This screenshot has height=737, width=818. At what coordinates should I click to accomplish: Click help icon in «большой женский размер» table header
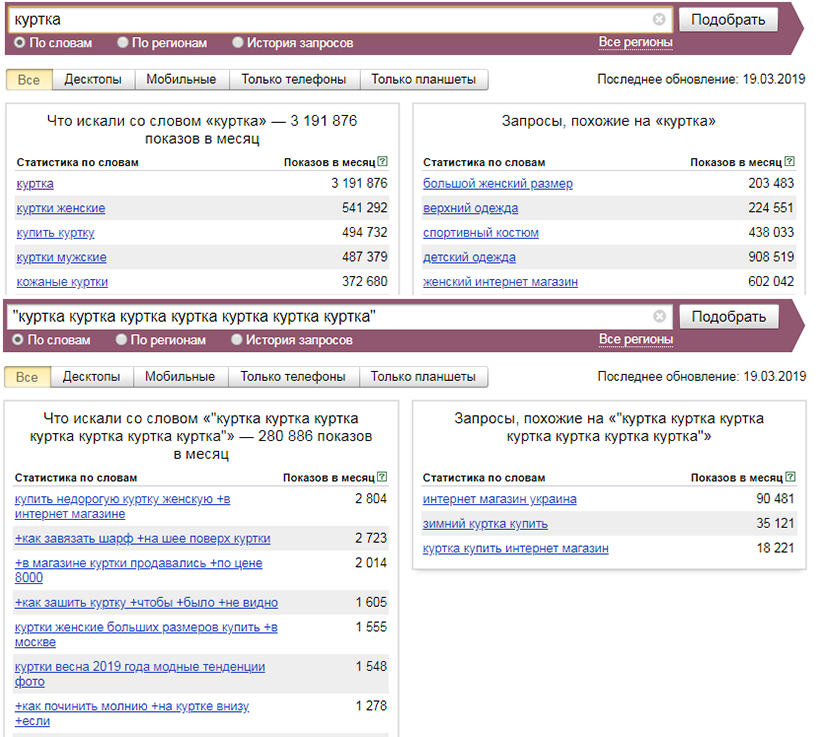pos(789,162)
